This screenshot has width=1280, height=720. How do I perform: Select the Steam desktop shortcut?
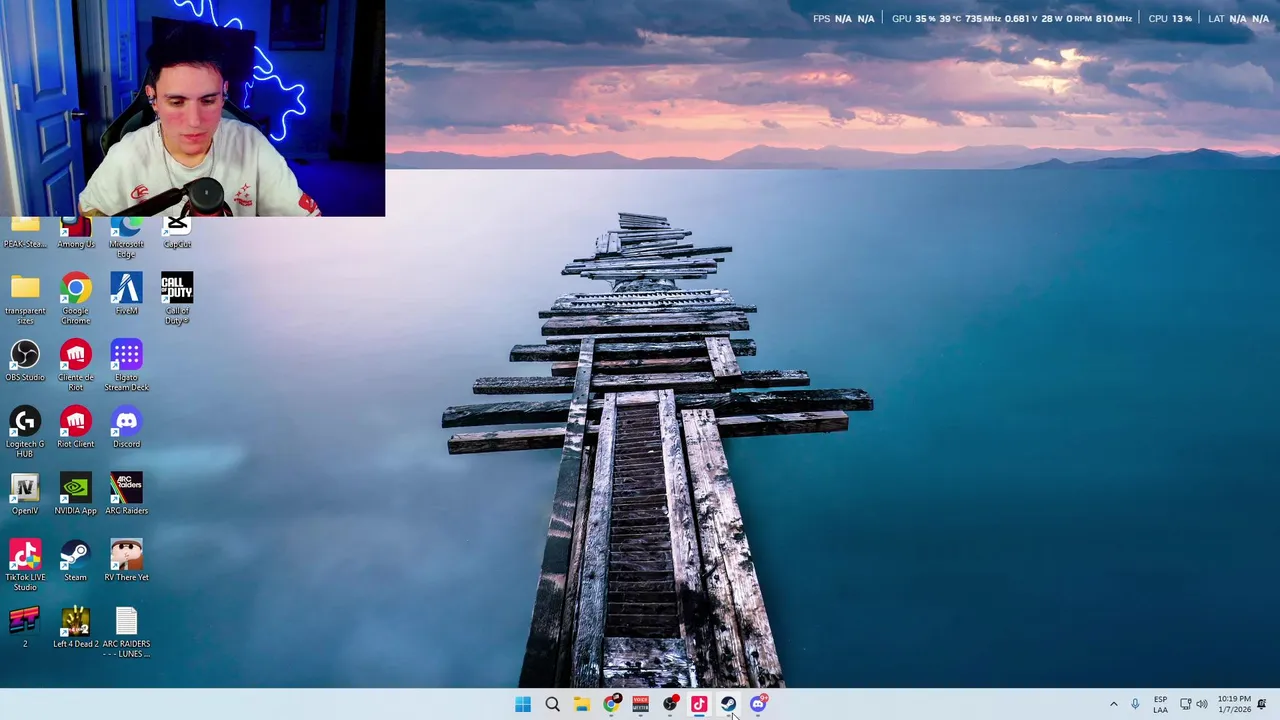[76, 560]
